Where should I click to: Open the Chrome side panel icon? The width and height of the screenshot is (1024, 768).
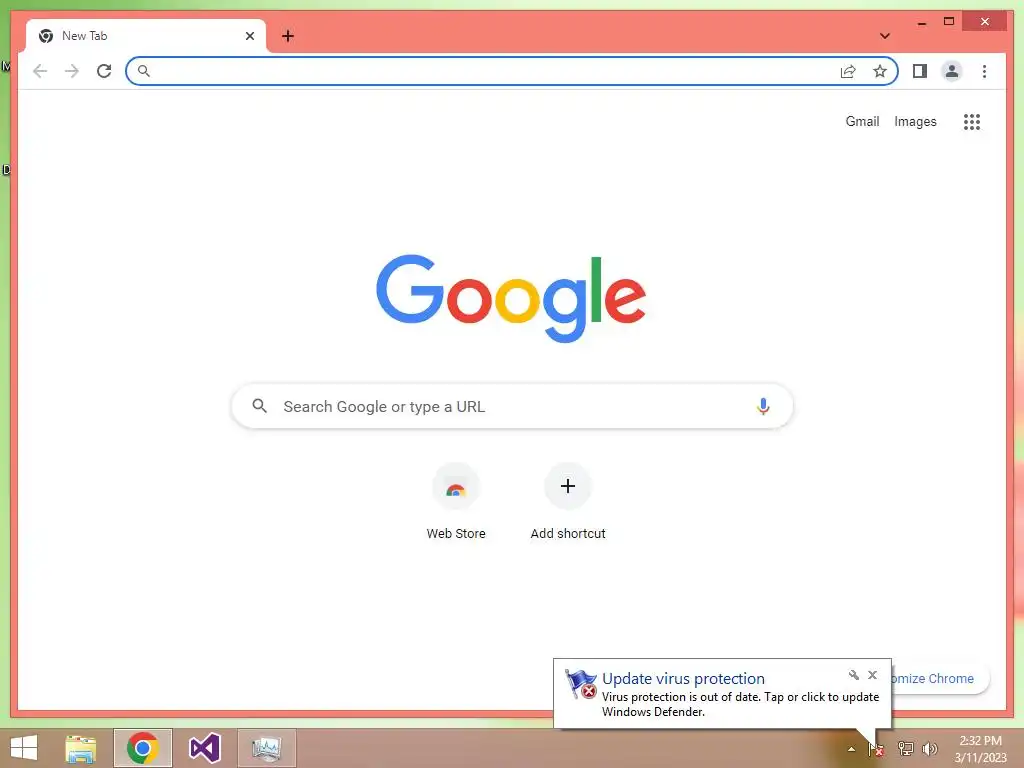(x=920, y=71)
